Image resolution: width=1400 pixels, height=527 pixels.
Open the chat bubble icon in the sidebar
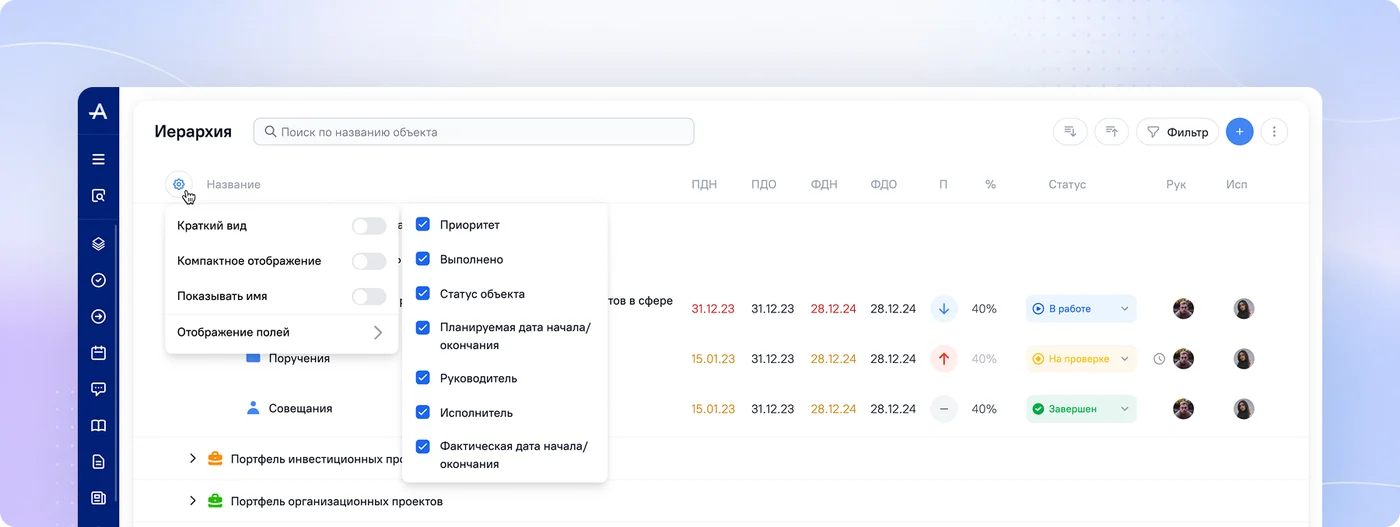click(x=98, y=389)
